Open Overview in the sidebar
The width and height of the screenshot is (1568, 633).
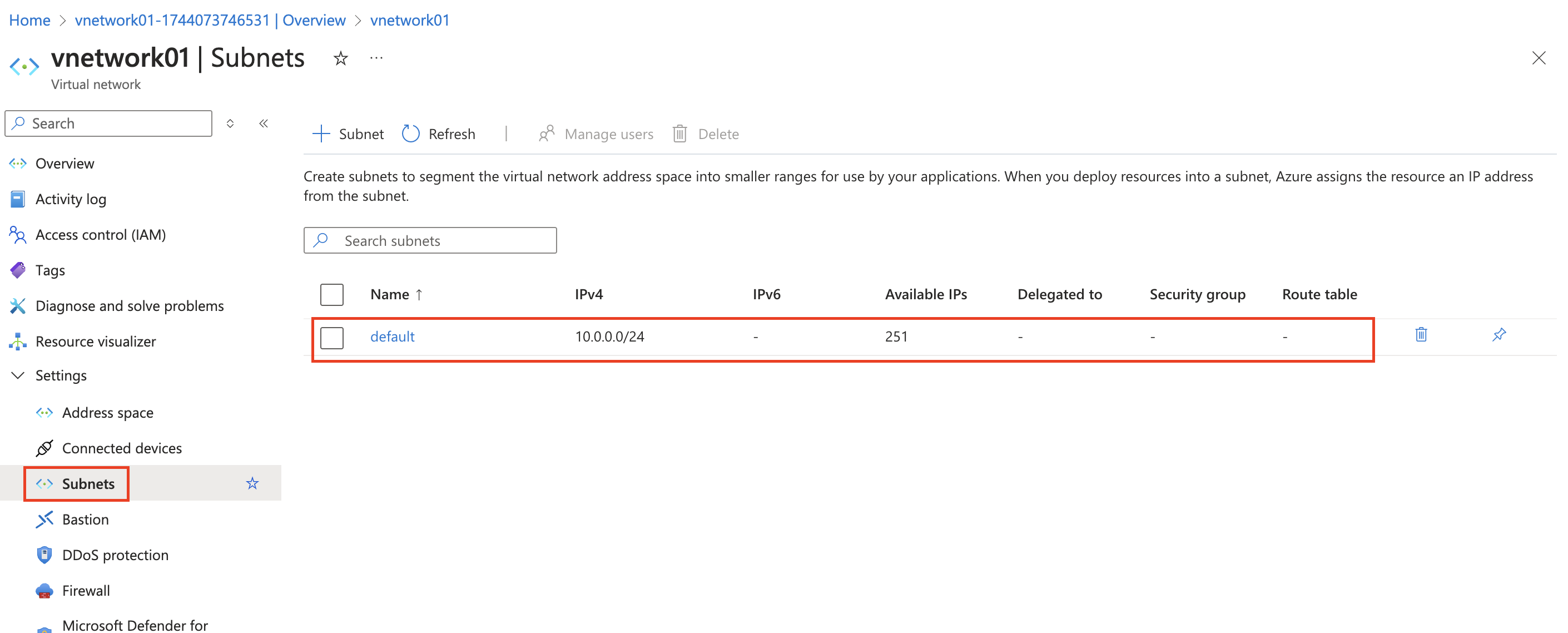[64, 164]
